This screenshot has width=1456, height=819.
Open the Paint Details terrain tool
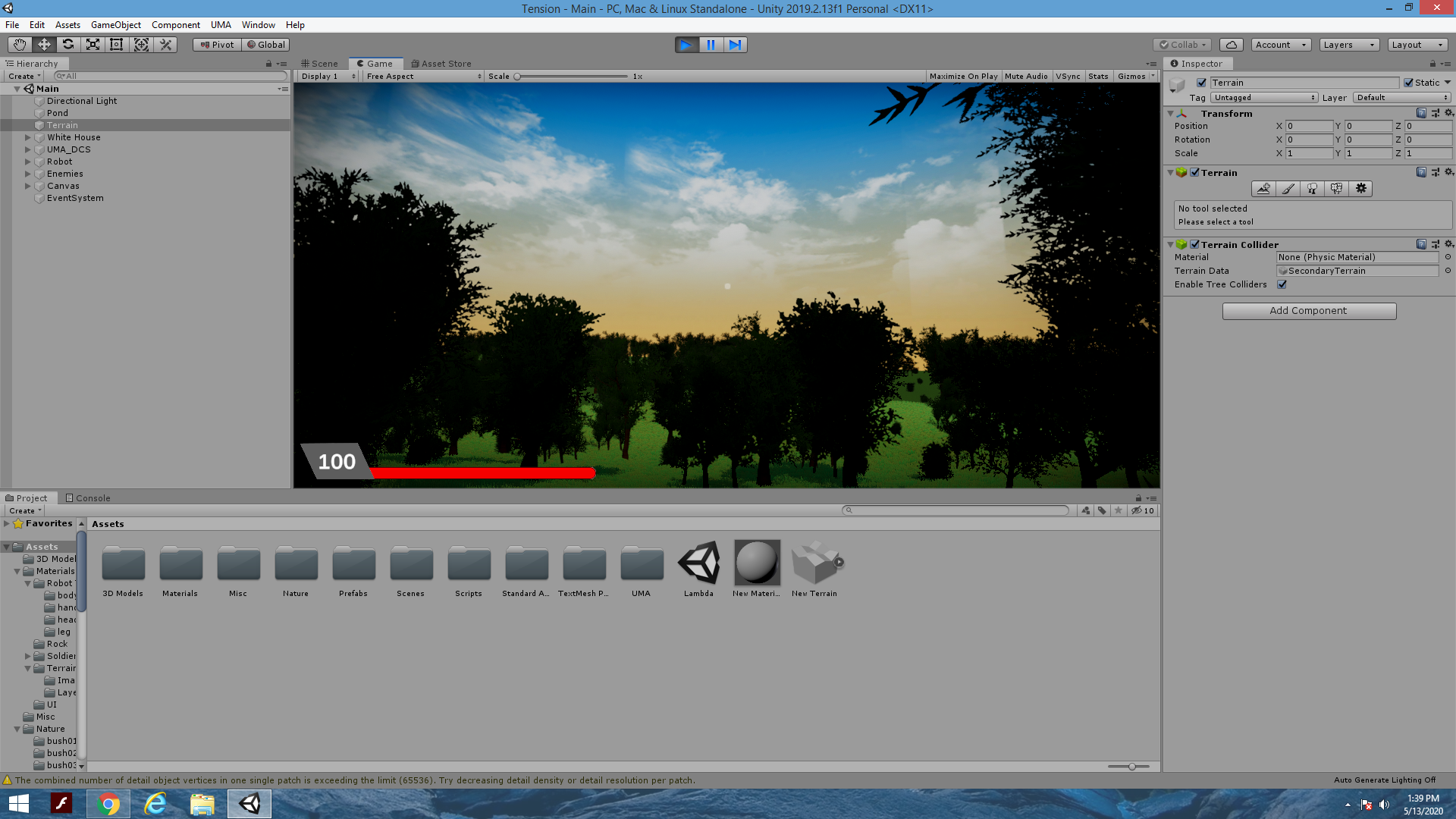(x=1336, y=189)
